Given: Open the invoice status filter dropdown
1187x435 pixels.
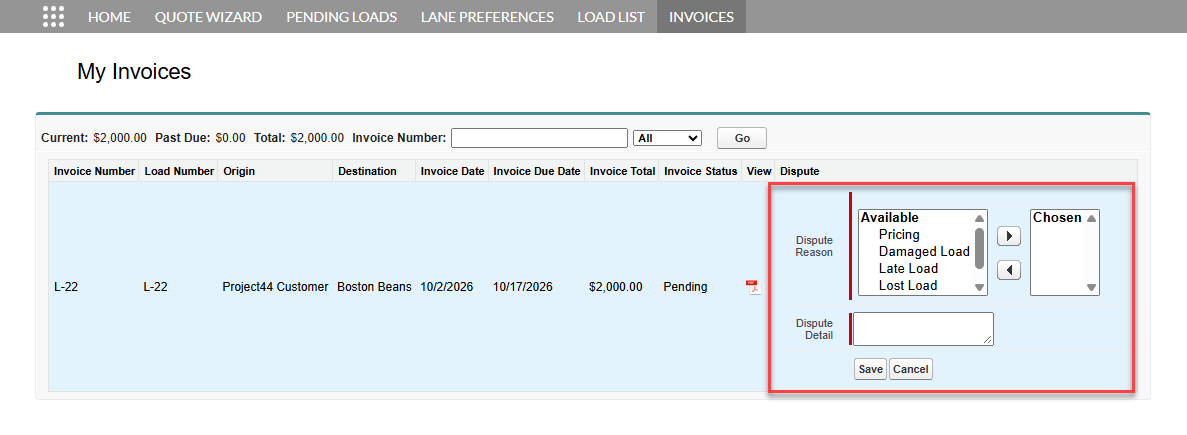Looking at the screenshot, I should [667, 138].
